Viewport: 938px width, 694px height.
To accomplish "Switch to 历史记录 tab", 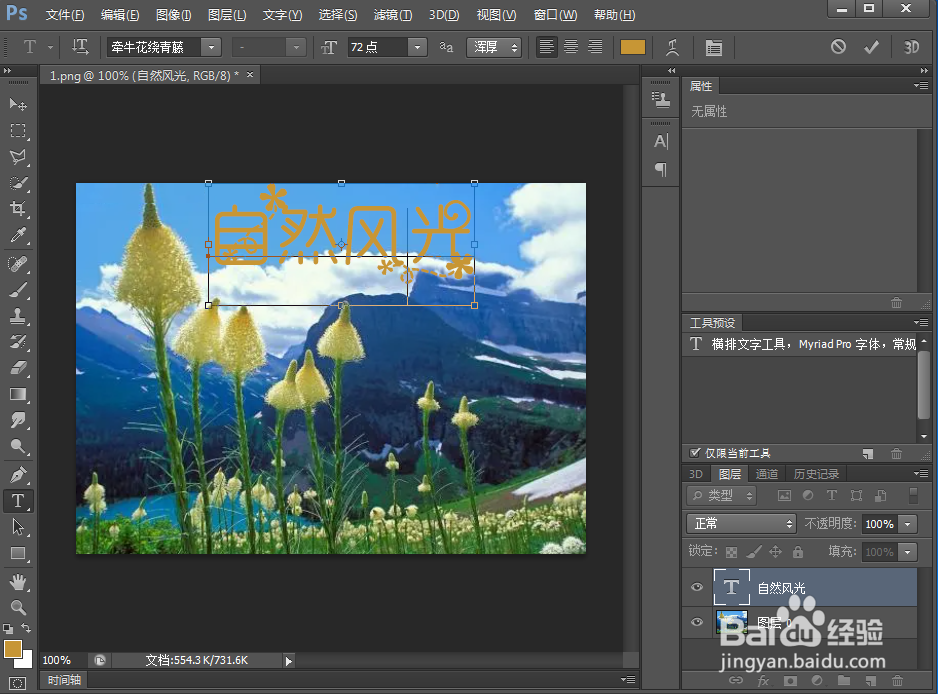I will [x=816, y=474].
